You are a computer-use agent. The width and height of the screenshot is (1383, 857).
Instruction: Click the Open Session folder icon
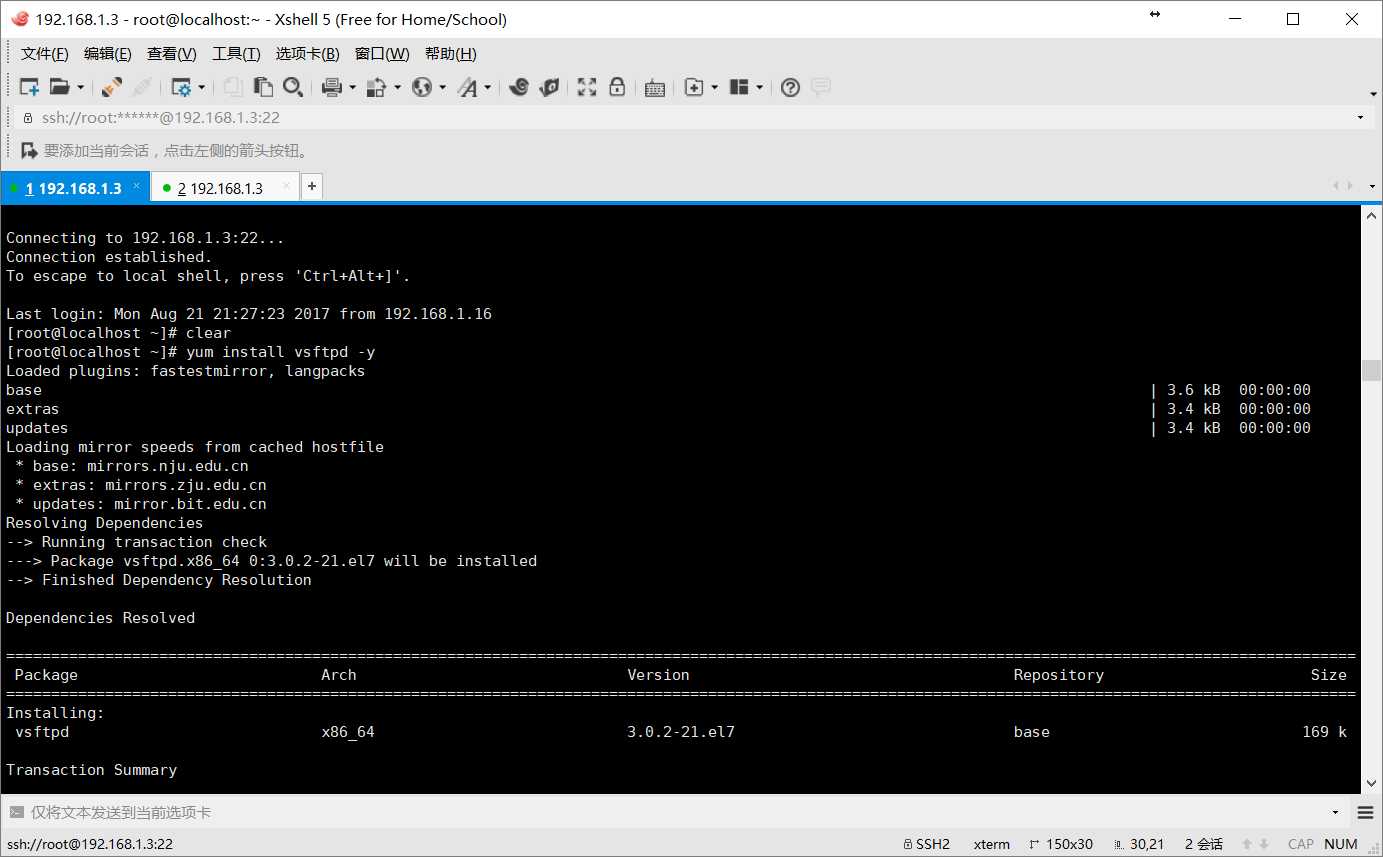[60, 87]
